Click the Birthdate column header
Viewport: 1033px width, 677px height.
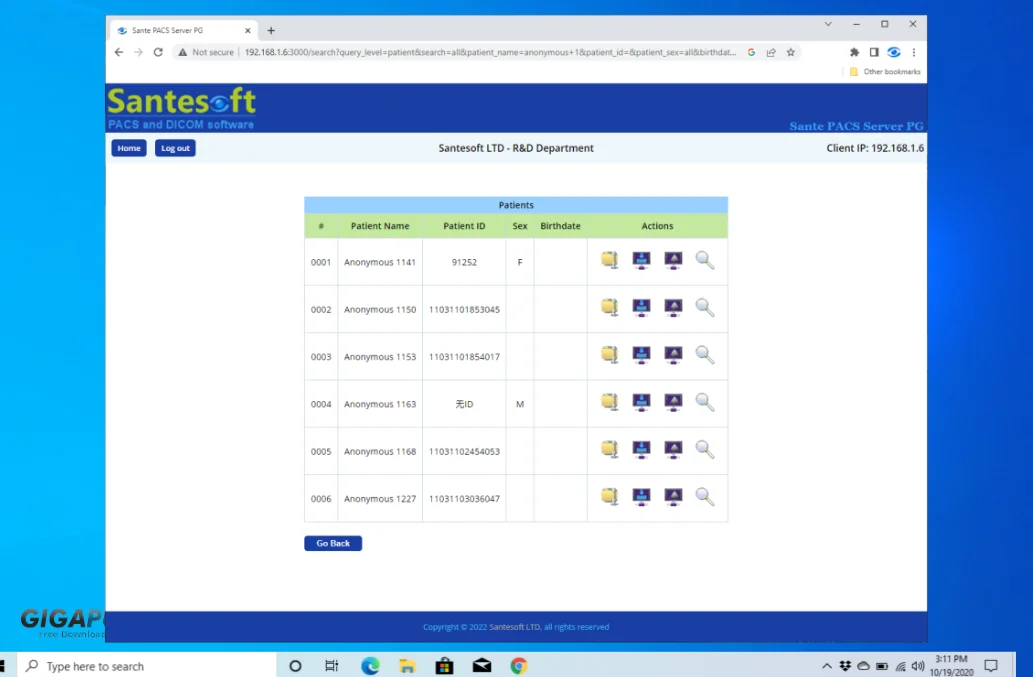click(560, 226)
